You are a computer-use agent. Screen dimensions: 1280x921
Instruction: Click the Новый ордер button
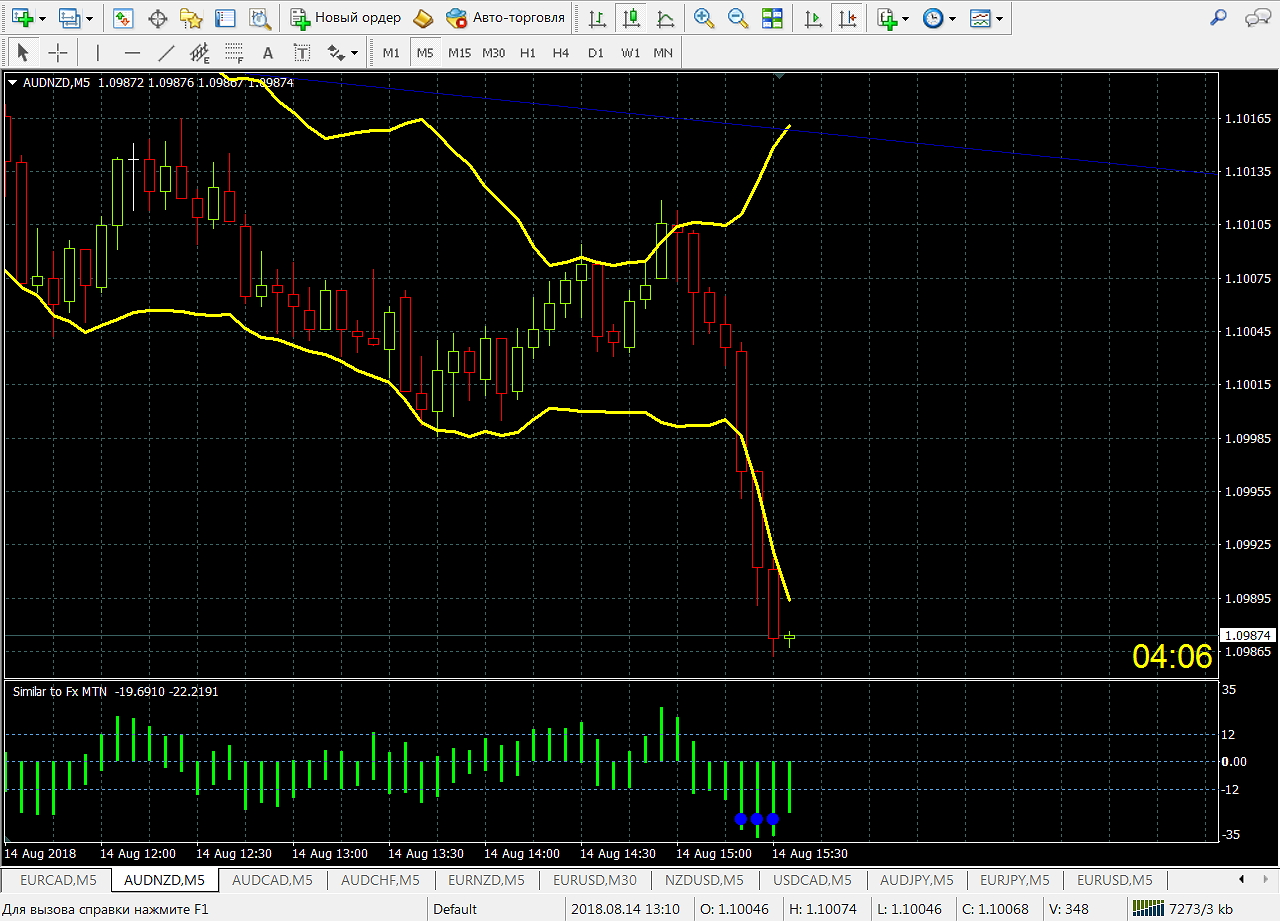[x=346, y=18]
